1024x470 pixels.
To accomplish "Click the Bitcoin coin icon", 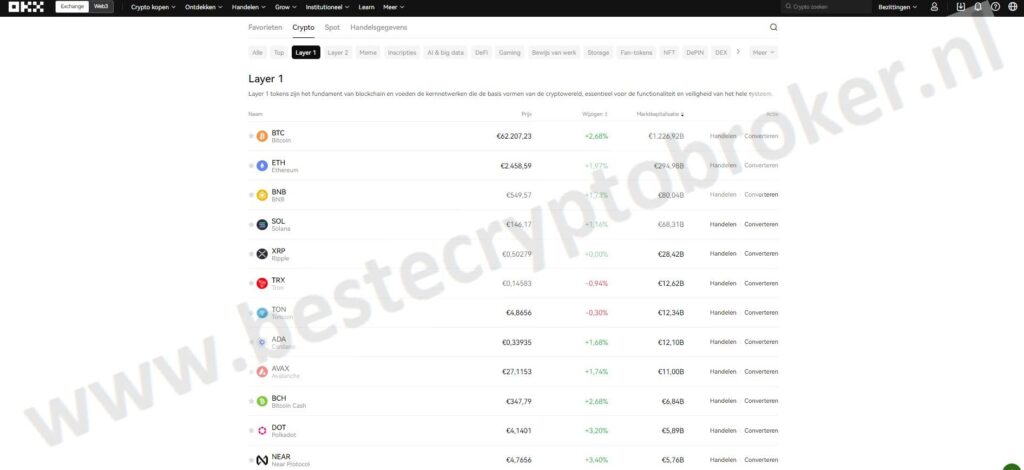I will (262, 136).
